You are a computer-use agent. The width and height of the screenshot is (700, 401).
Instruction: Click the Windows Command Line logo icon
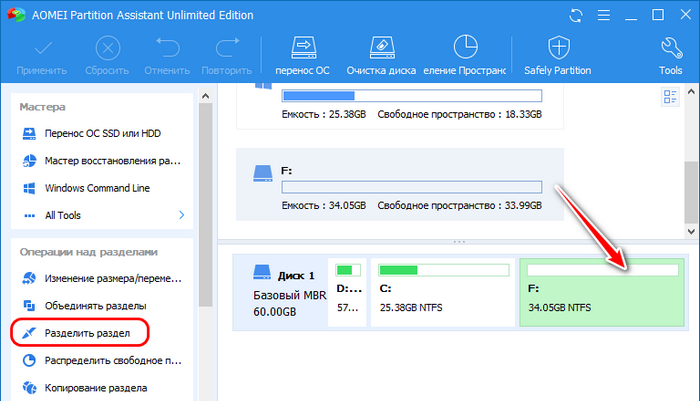coord(29,188)
